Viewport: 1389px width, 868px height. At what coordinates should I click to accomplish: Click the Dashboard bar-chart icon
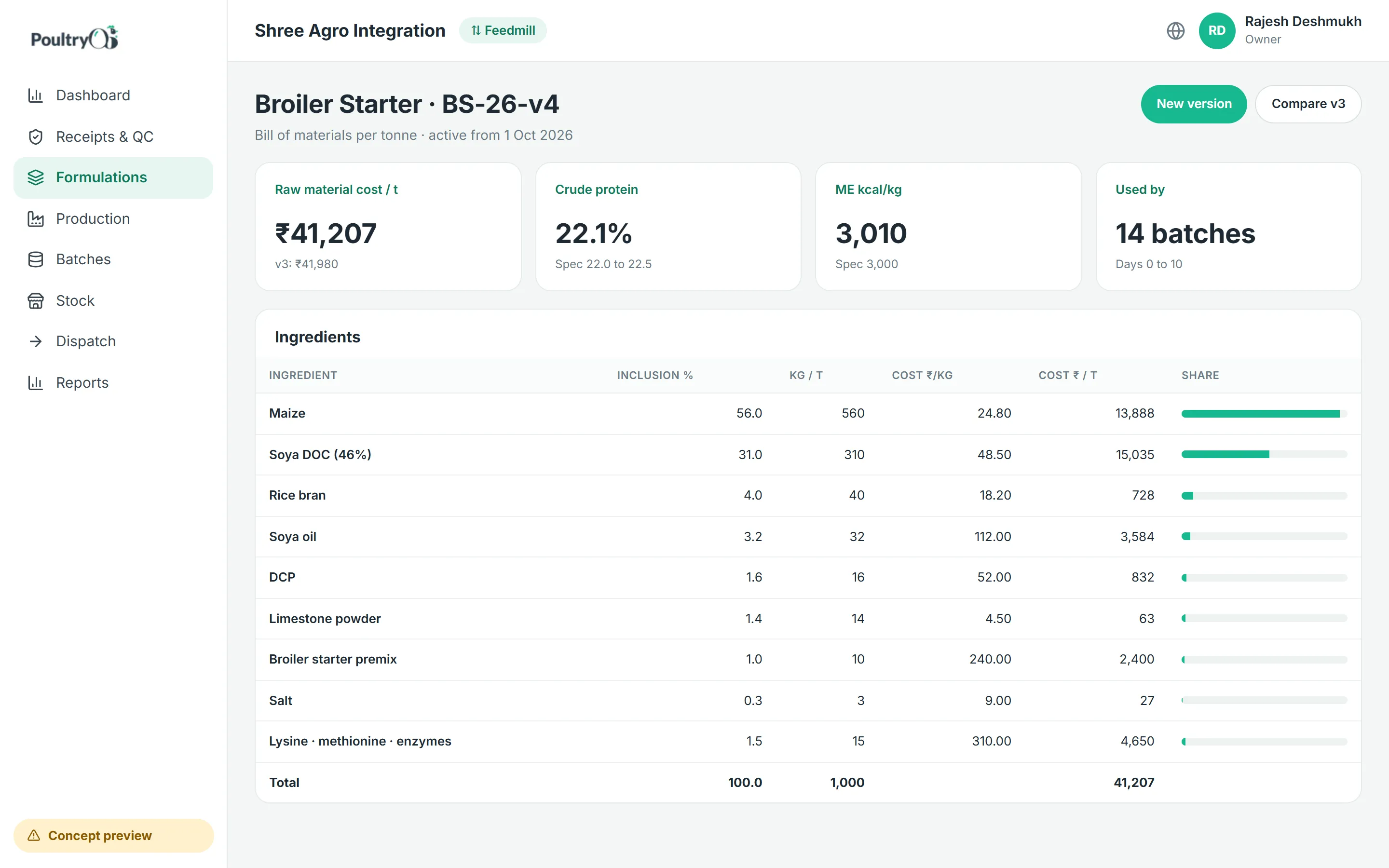click(x=36, y=95)
